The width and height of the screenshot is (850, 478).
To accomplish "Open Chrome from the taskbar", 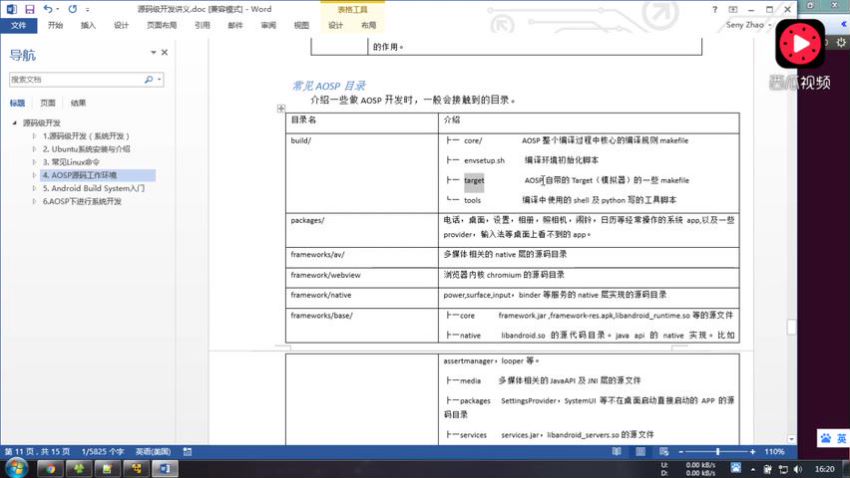I will [50, 468].
